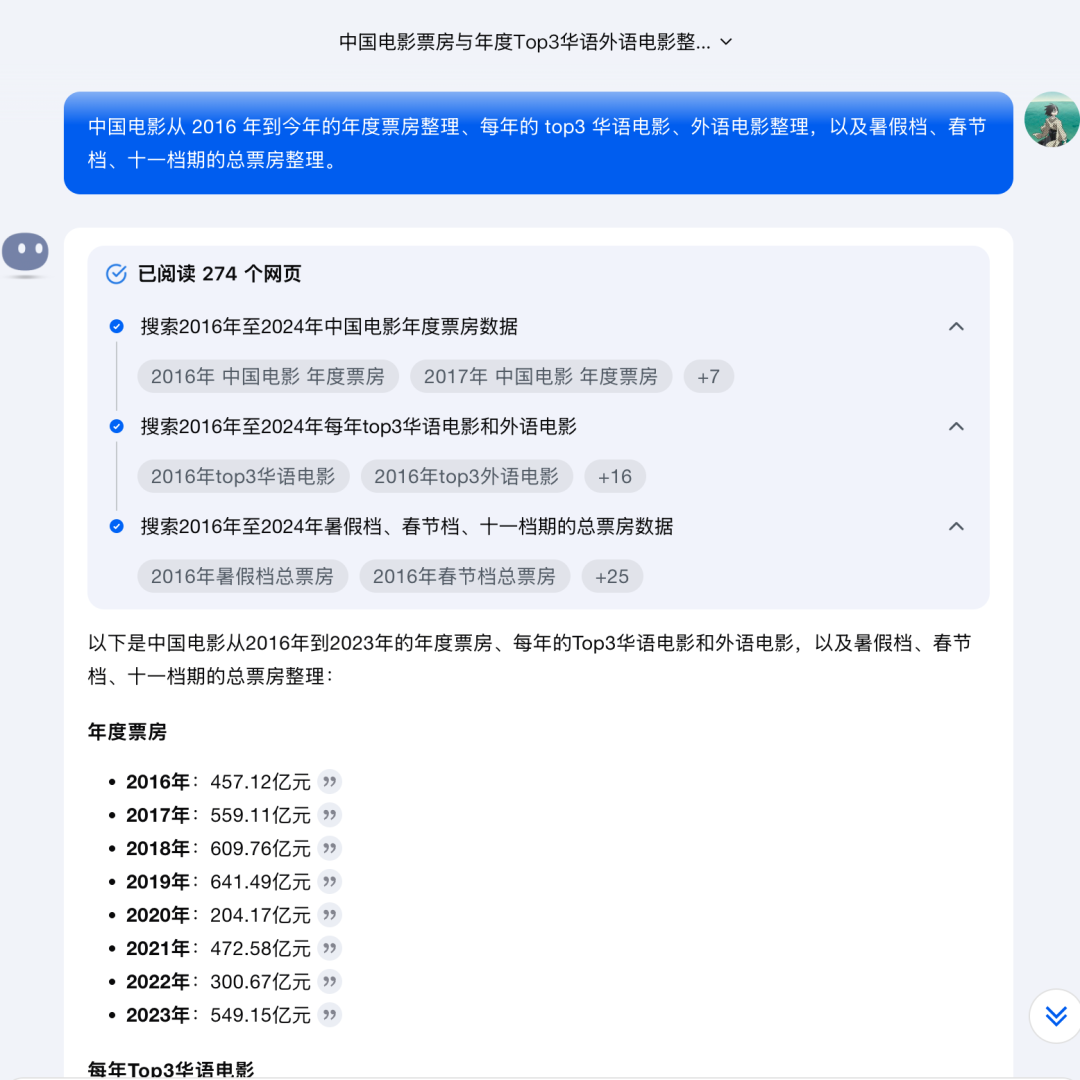The image size is (1080, 1080).
Task: Show the +16 more search queries
Action: pos(614,477)
